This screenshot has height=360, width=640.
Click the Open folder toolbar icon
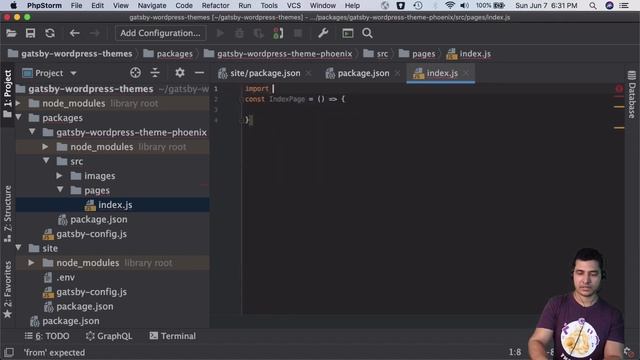pyautogui.click(x=11, y=33)
